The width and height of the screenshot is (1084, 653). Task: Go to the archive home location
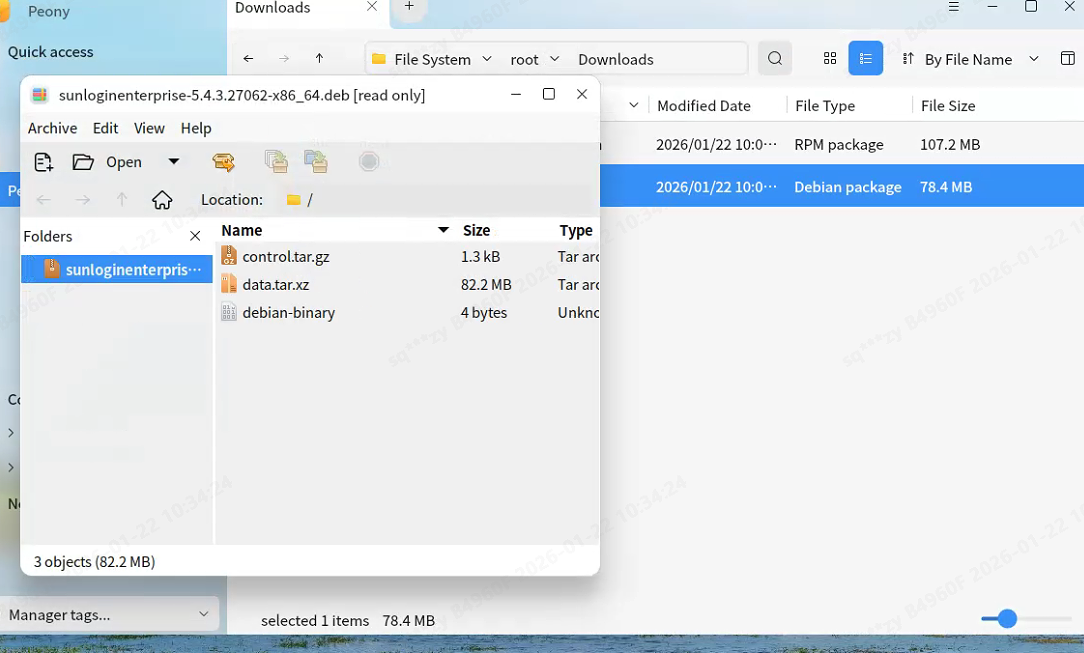162,200
